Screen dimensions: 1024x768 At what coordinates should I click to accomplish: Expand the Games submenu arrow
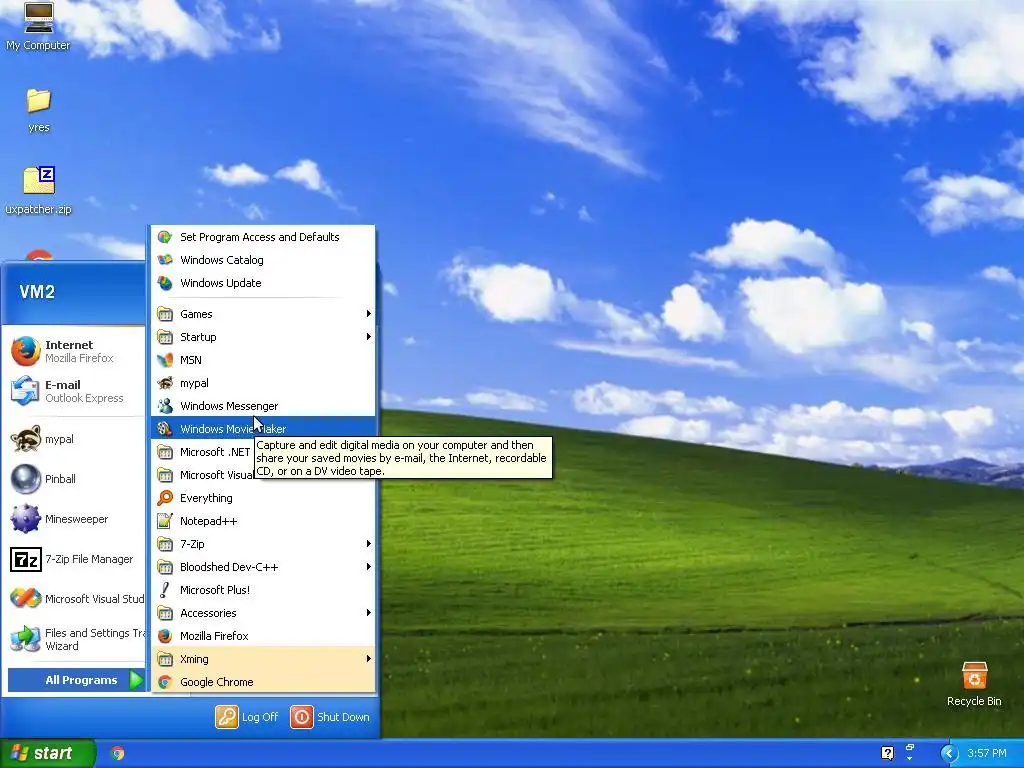[x=368, y=314]
